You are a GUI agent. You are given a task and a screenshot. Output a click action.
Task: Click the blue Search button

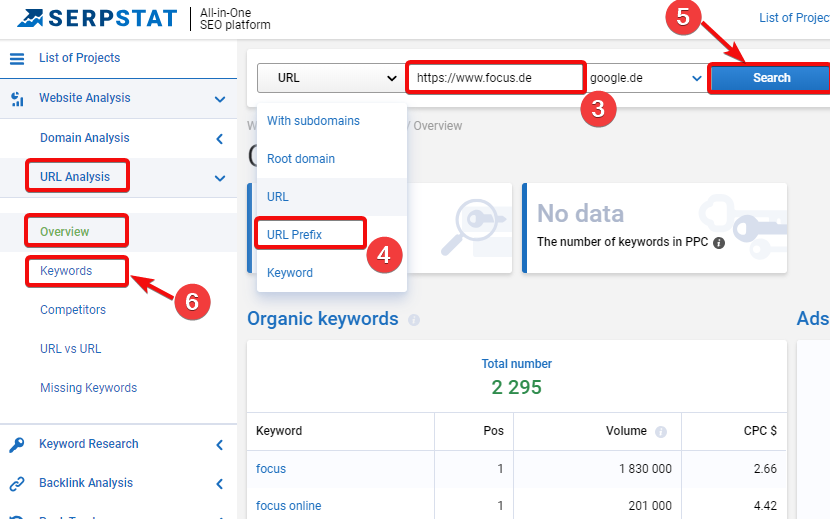coord(770,78)
